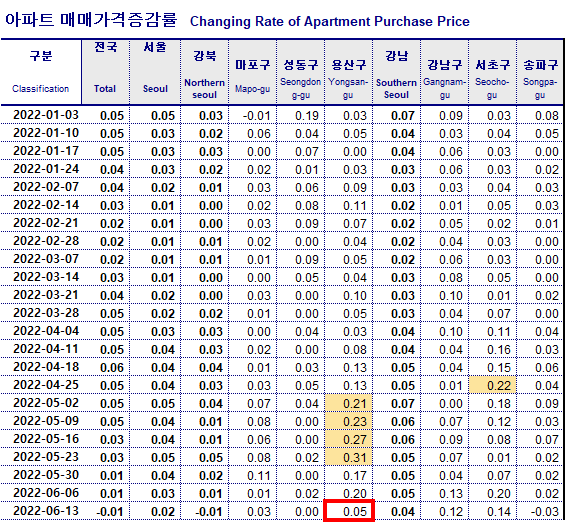Click the 구분 Classification header cell
Viewport: 565px width, 522px height.
pos(41,72)
